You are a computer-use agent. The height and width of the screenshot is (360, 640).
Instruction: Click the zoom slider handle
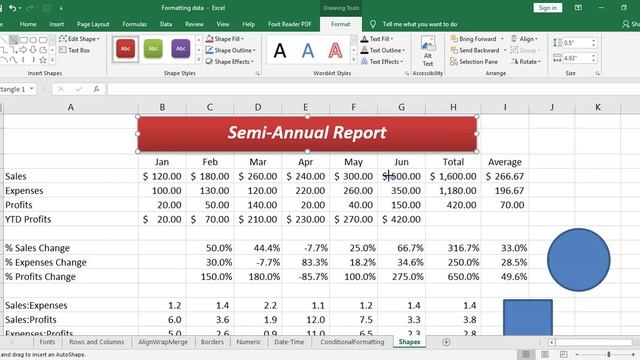tap(609, 354)
